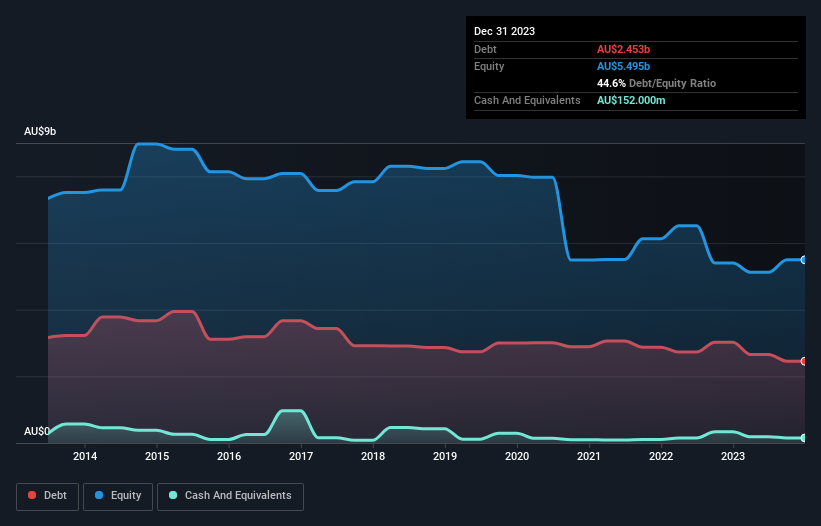Click the AU$9b y-axis label
Image resolution: width=821 pixels, height=526 pixels.
click(x=40, y=131)
